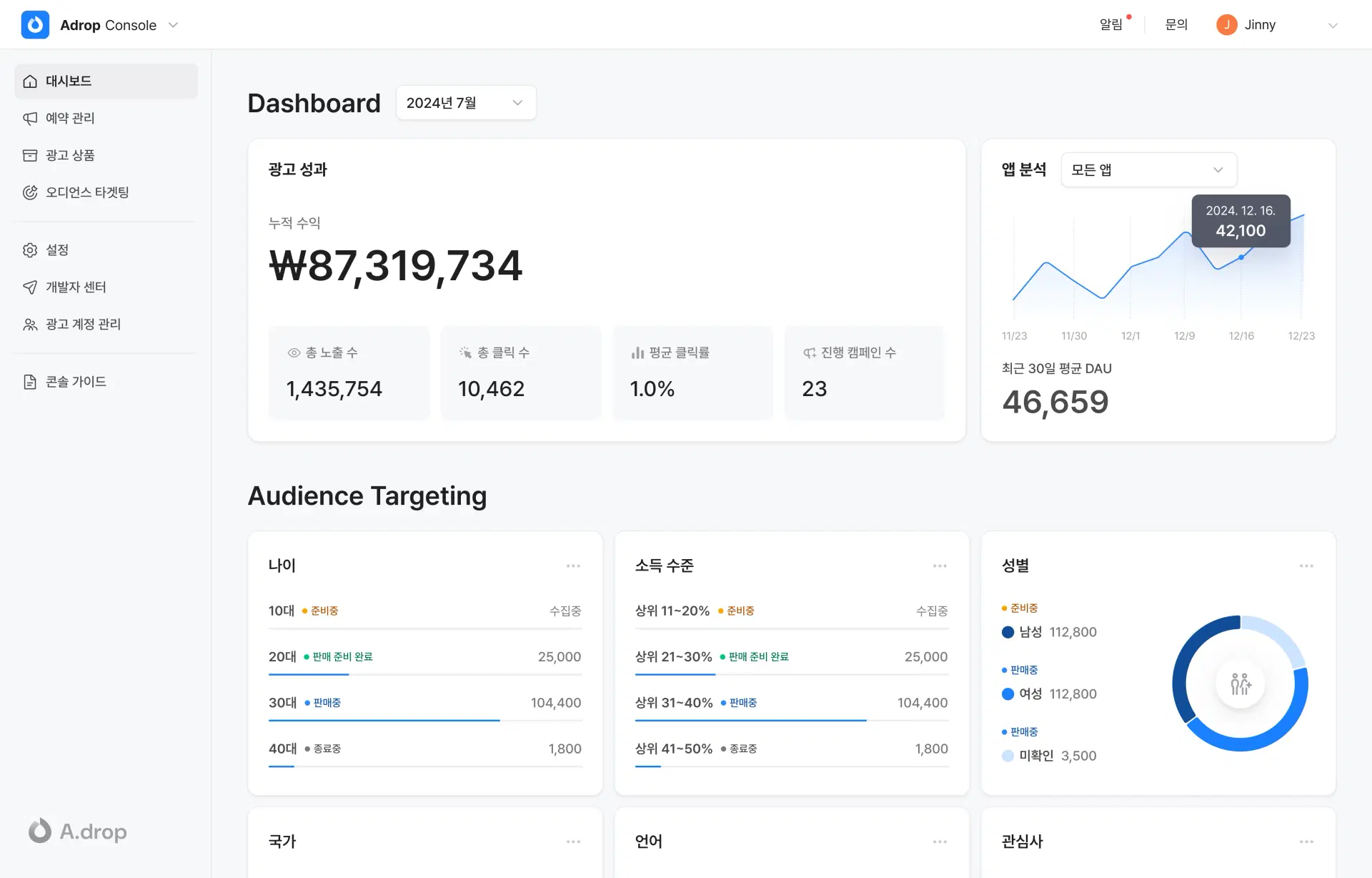Image resolution: width=1372 pixels, height=878 pixels.
Task: Click the 예약 관리 megaphone icon
Action: (29, 118)
